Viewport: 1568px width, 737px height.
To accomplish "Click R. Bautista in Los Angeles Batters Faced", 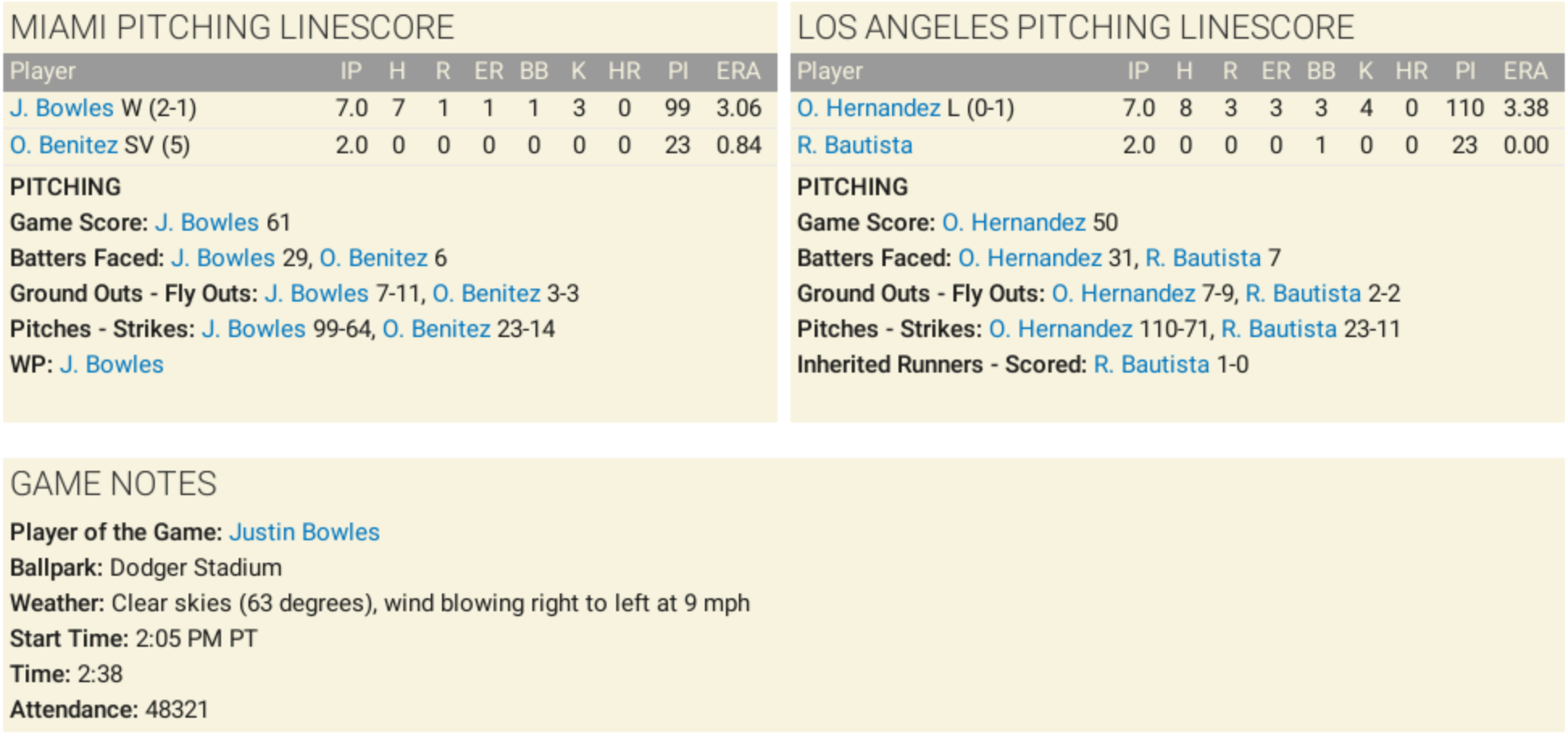I will point(1203,258).
